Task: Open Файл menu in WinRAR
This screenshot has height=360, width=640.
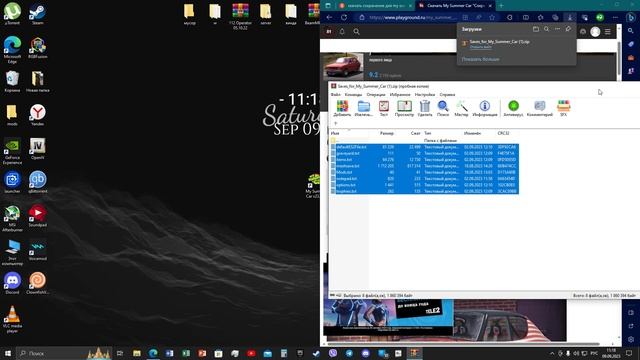Action: coord(336,94)
